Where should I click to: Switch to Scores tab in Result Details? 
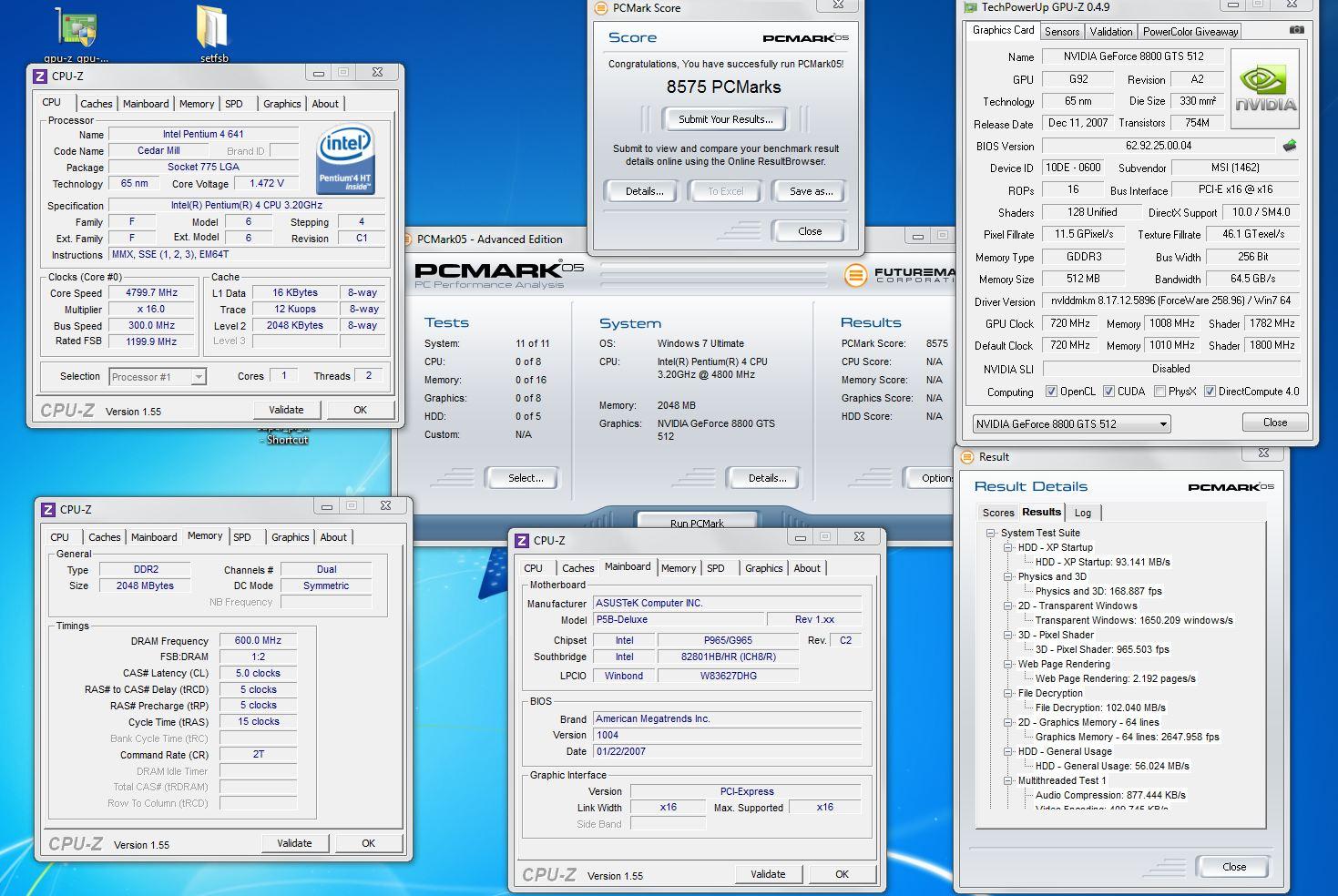(998, 513)
